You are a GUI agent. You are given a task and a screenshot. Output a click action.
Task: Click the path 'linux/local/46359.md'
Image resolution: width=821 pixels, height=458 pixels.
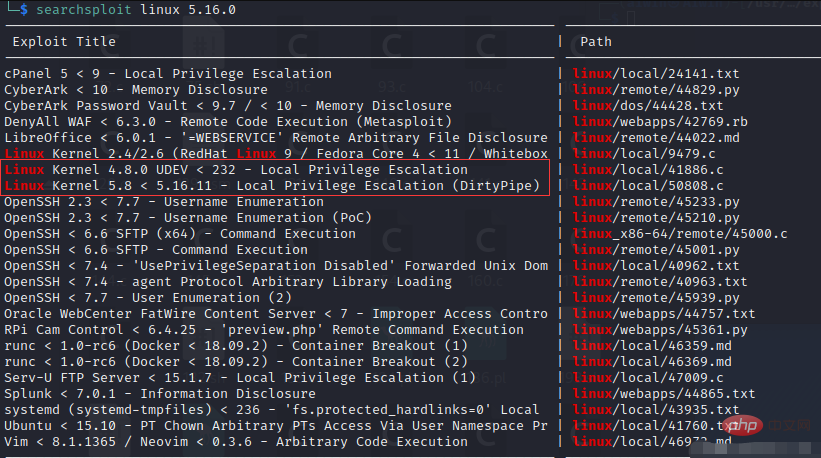click(x=652, y=345)
